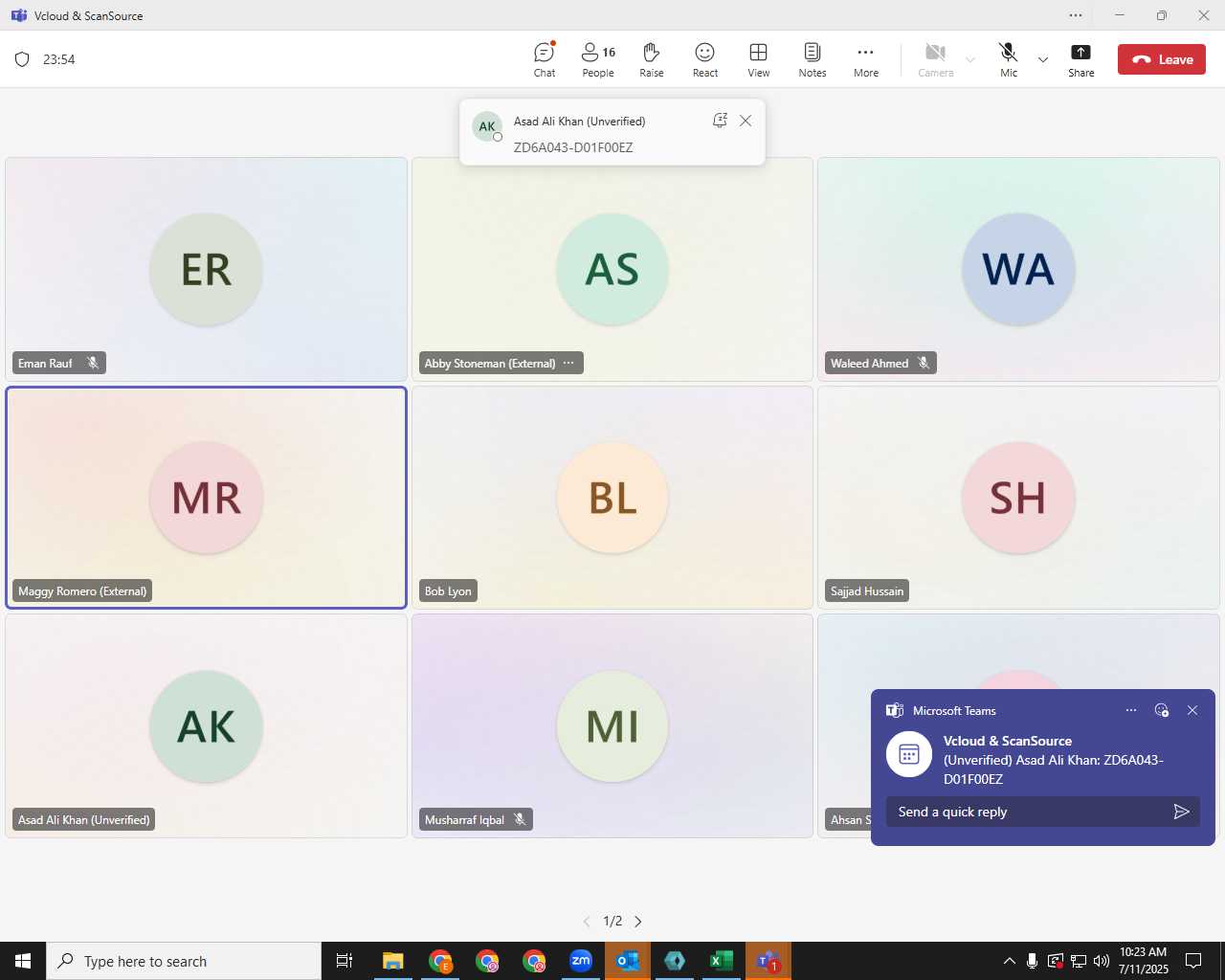Select Eman Rauf participant tile
This screenshot has width=1225, height=980.
pos(206,269)
